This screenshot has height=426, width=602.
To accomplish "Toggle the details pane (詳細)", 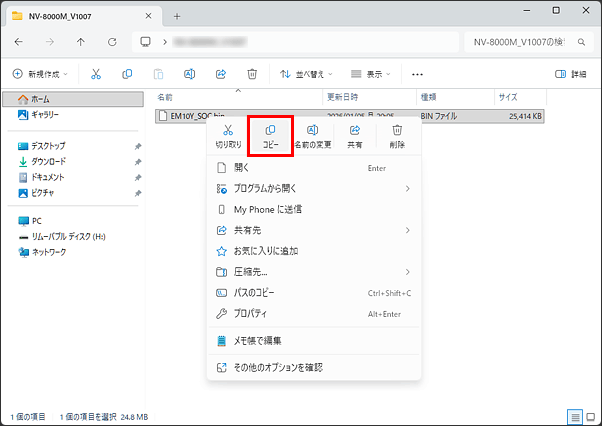I will coord(571,74).
